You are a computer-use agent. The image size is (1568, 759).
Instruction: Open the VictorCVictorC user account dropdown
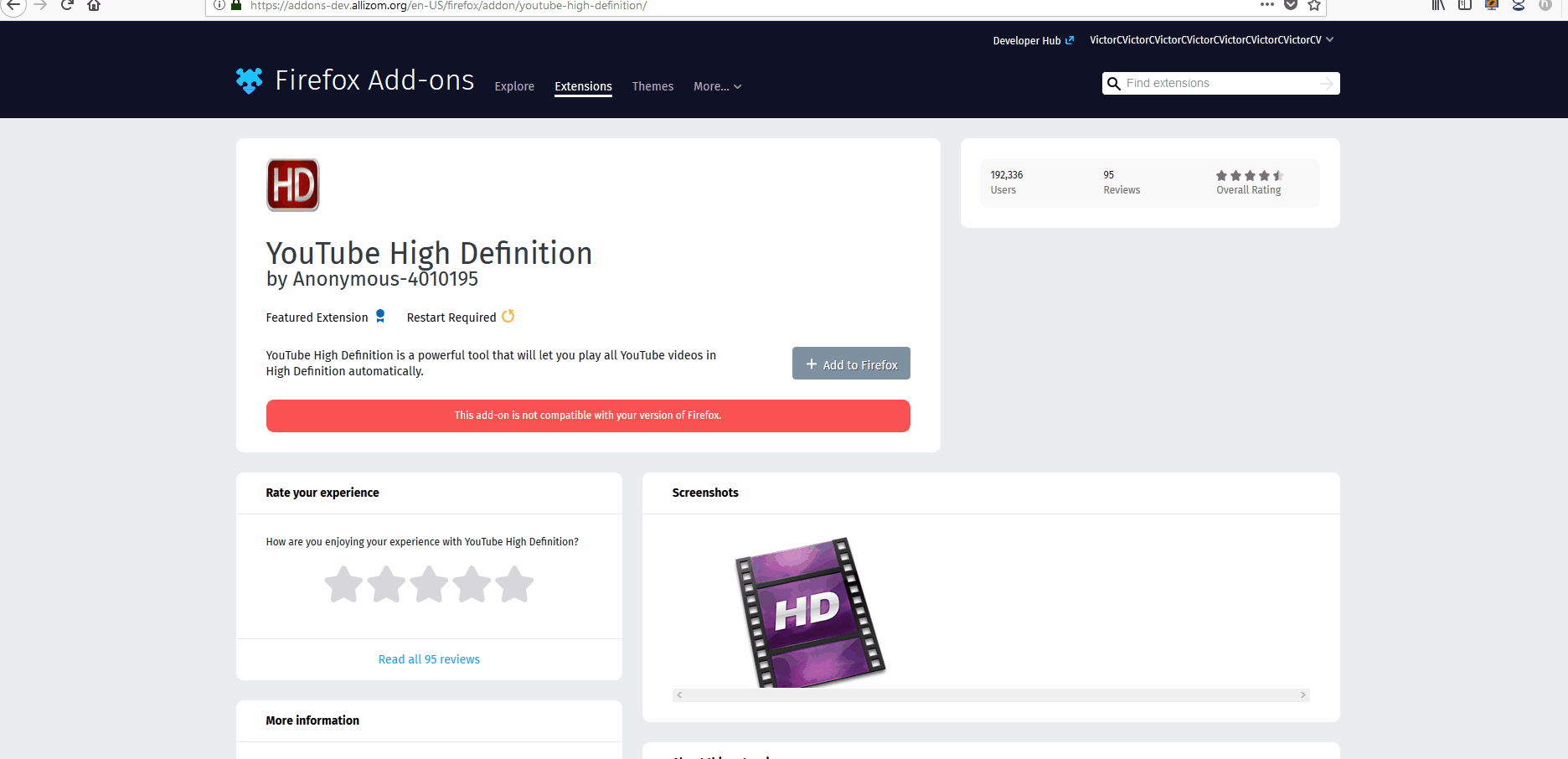click(x=1211, y=40)
